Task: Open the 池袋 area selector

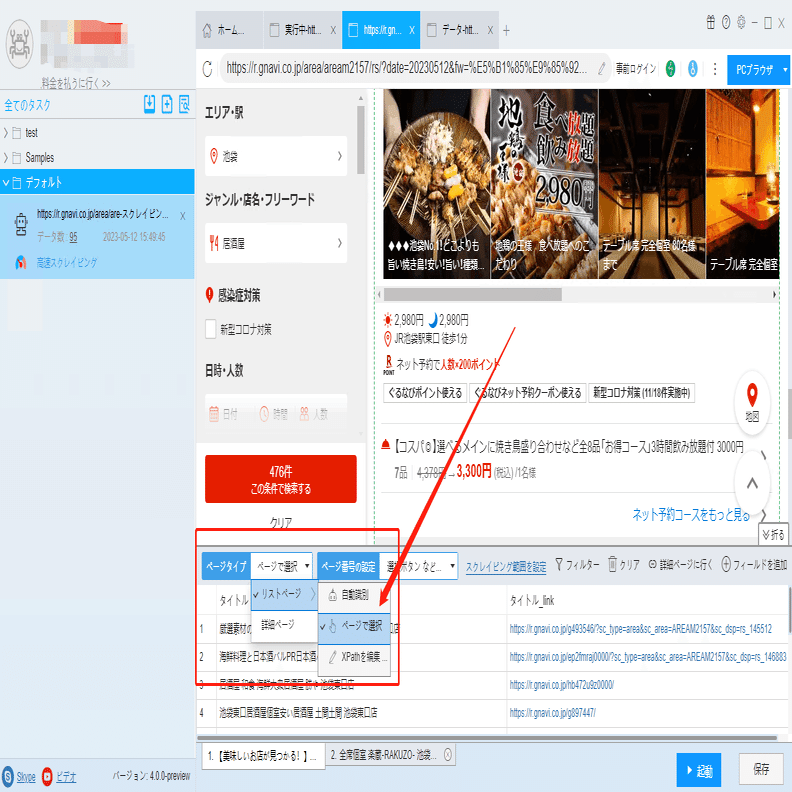Action: (276, 156)
